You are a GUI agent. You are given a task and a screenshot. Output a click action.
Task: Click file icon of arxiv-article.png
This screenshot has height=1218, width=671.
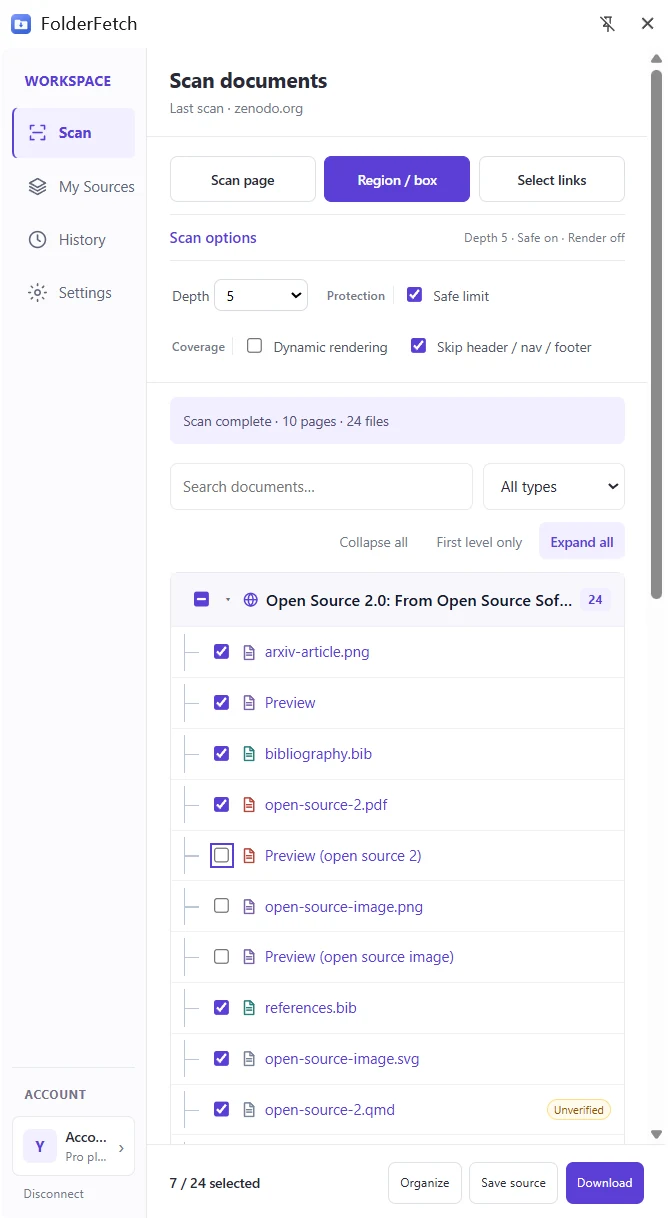coord(250,652)
